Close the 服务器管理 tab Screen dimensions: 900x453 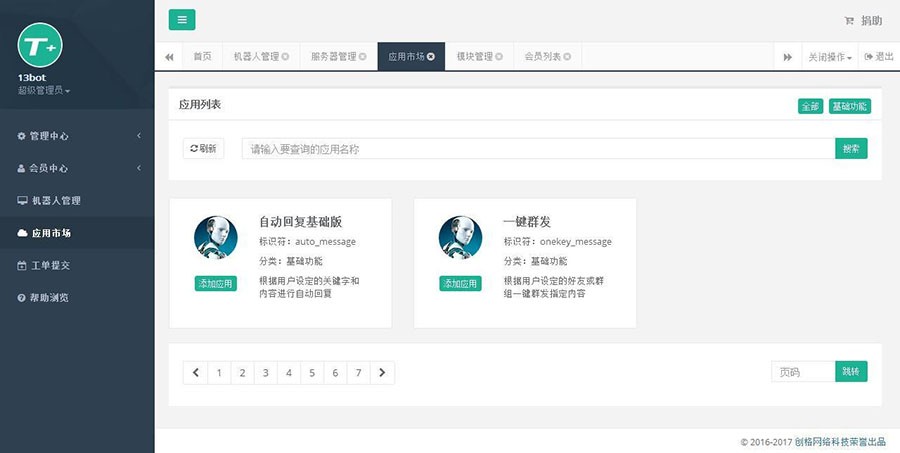(x=363, y=57)
